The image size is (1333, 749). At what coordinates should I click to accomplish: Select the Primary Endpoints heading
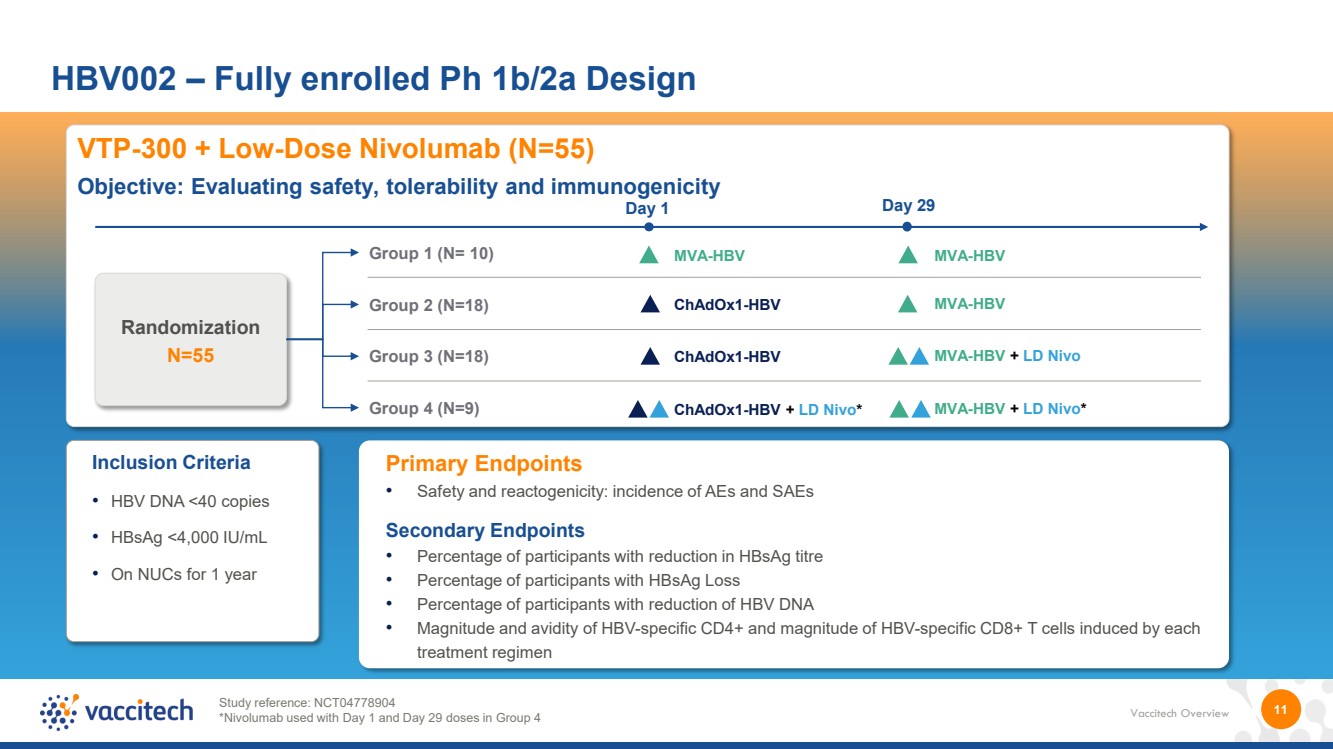(484, 464)
